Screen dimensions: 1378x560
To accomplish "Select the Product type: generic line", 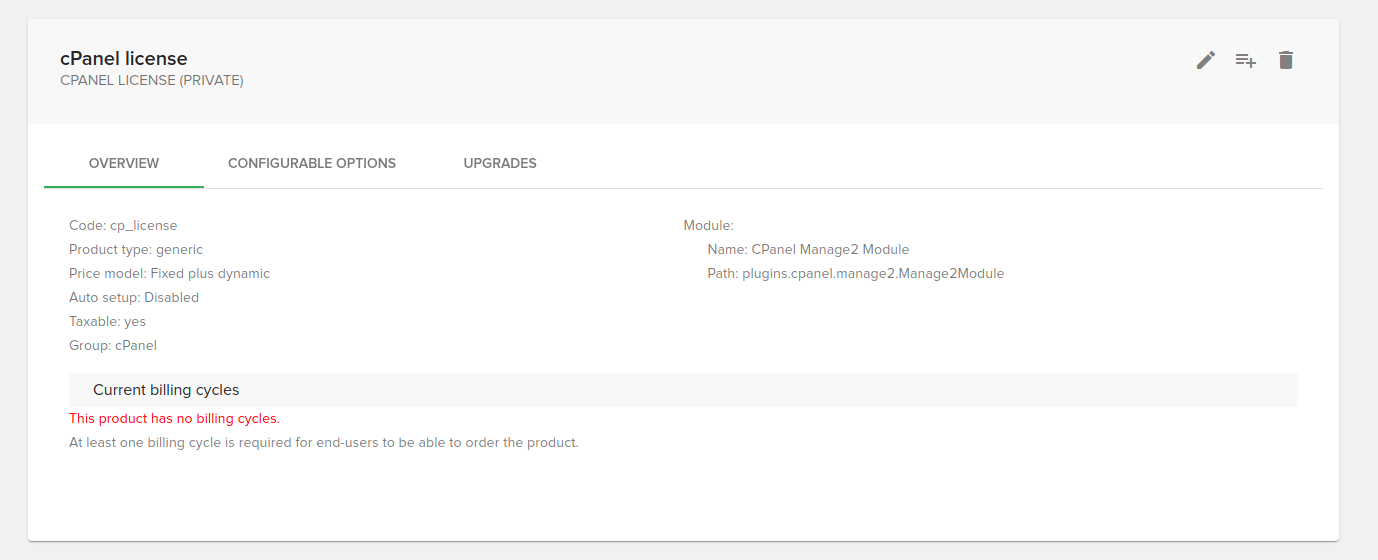I will 136,250.
